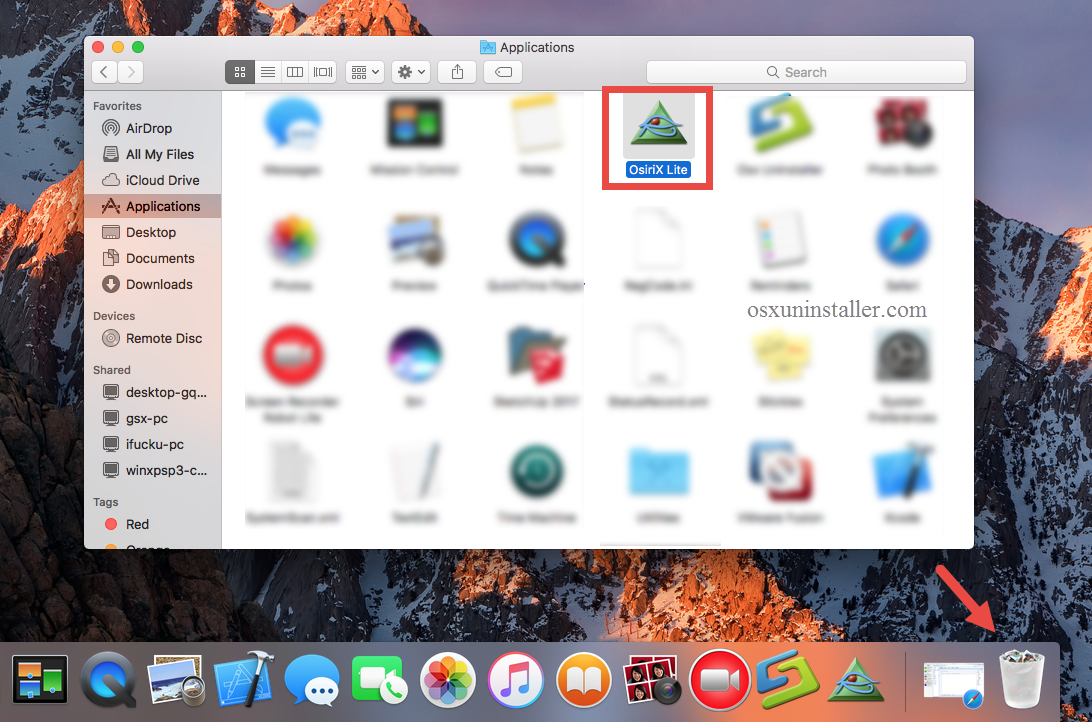Switch to list view in Finder
The width and height of the screenshot is (1092, 722).
point(267,71)
